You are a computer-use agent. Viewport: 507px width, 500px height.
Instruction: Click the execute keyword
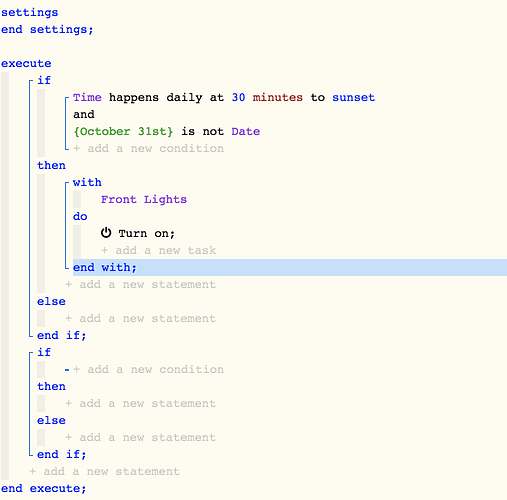pyautogui.click(x=26, y=63)
